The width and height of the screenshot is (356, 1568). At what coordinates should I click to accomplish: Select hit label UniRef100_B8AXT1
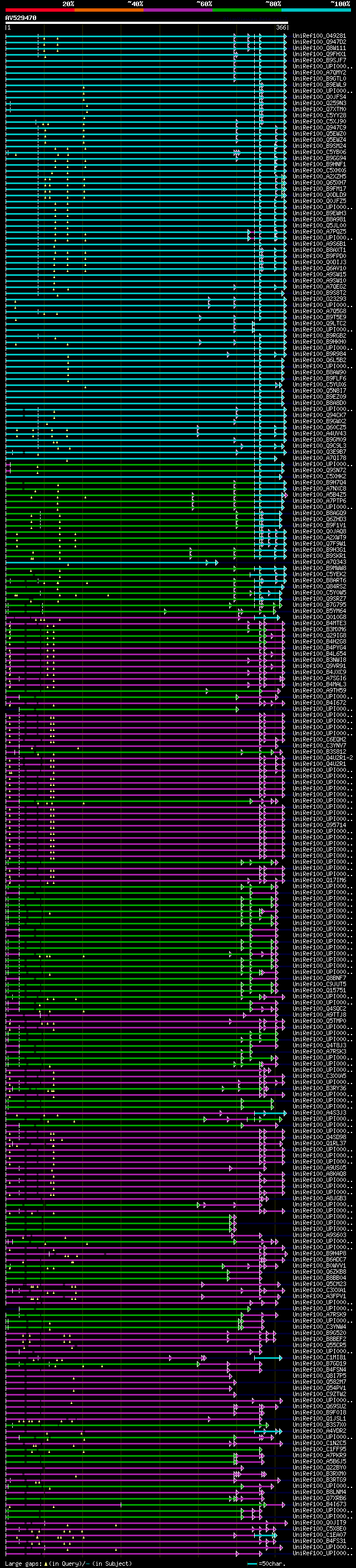(319, 250)
